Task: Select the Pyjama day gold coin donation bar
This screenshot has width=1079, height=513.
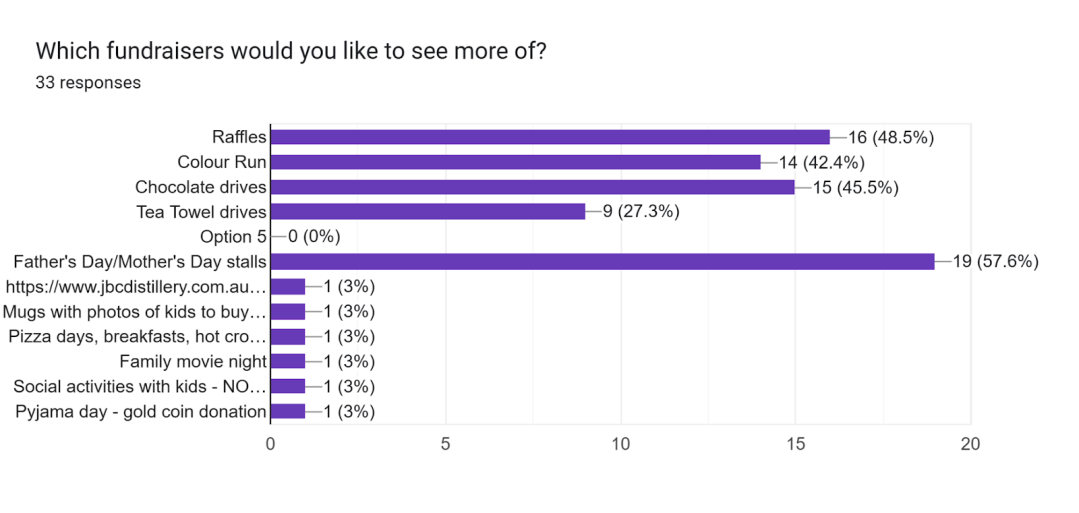Action: pyautogui.click(x=288, y=411)
